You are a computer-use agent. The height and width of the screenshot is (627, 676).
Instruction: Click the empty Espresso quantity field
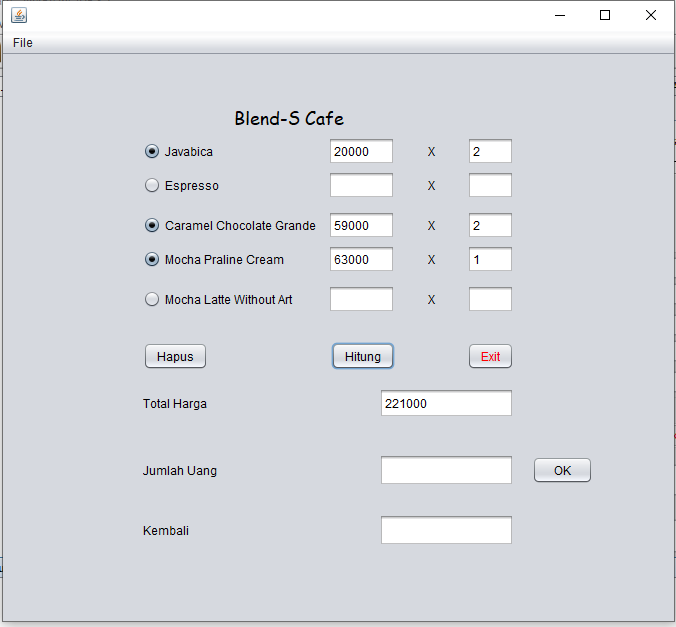tap(490, 185)
